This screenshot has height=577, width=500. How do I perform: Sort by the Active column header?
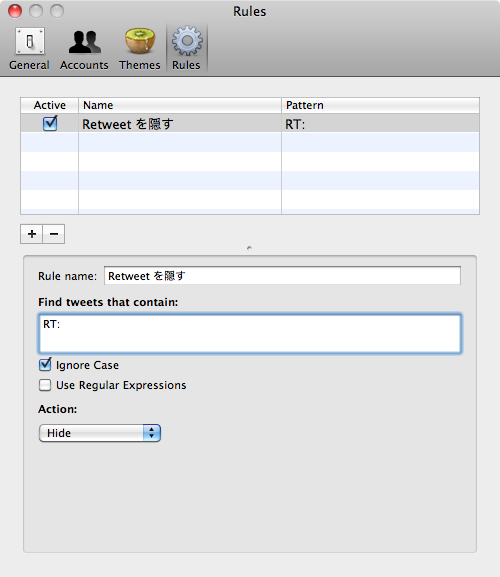tap(49, 105)
